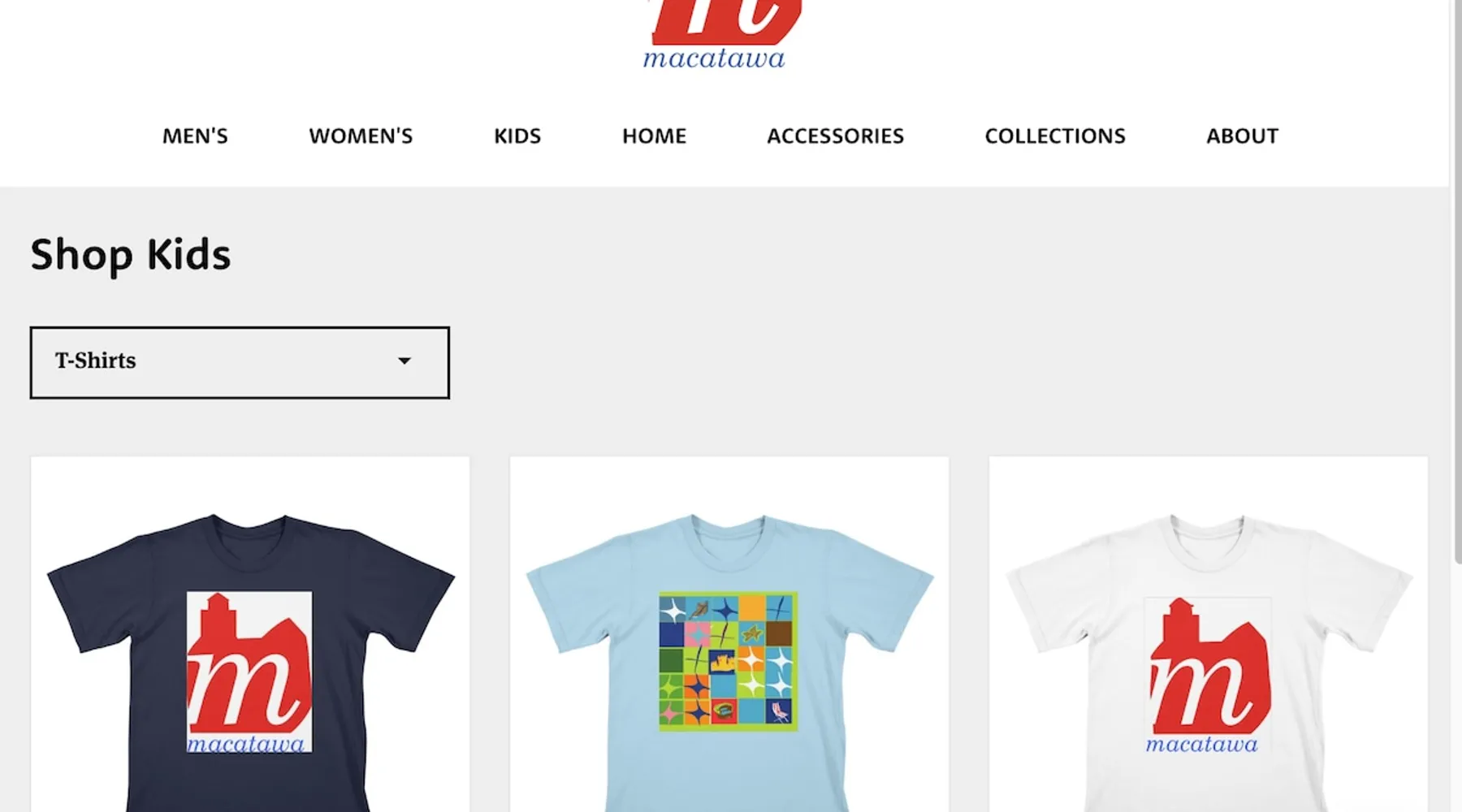Expand the T-Shirts product type dropdown

coord(240,362)
